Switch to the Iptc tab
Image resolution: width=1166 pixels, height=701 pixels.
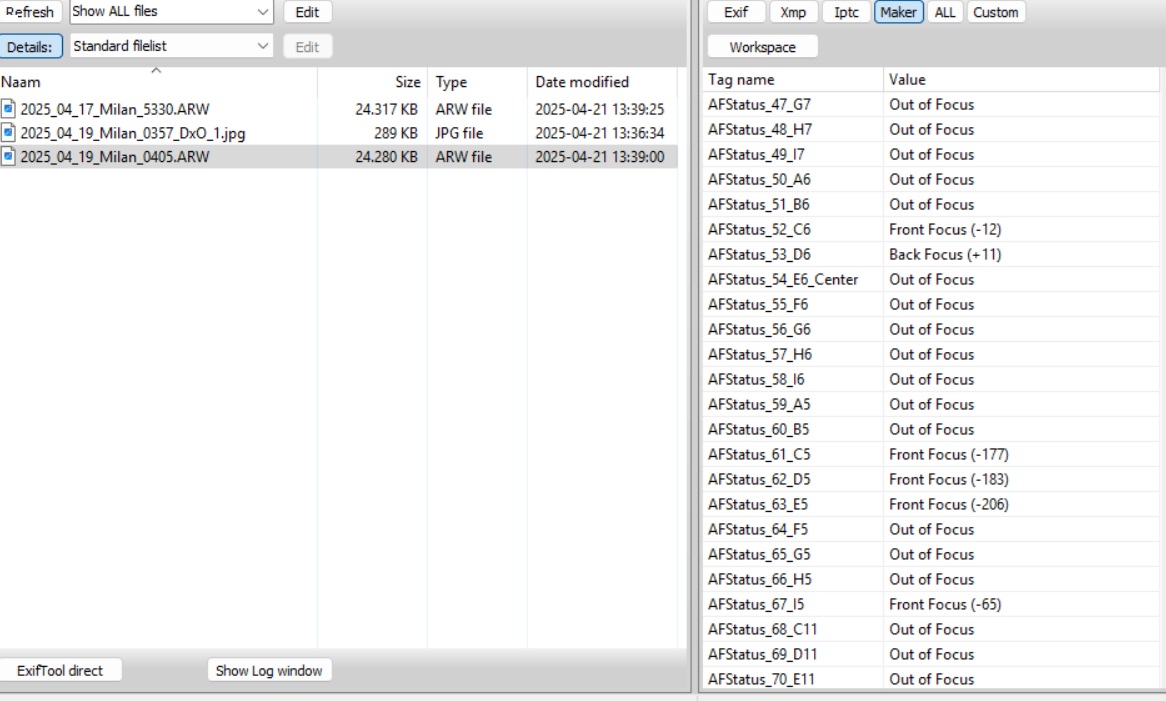click(x=846, y=12)
